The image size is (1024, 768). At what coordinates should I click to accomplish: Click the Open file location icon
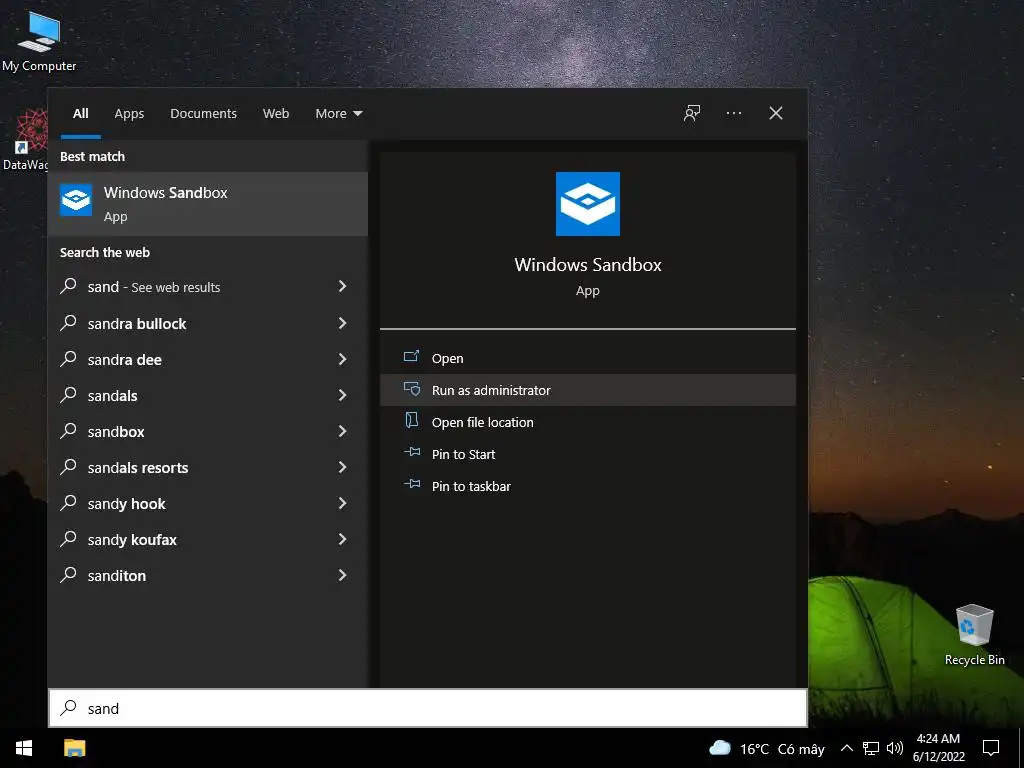411,420
